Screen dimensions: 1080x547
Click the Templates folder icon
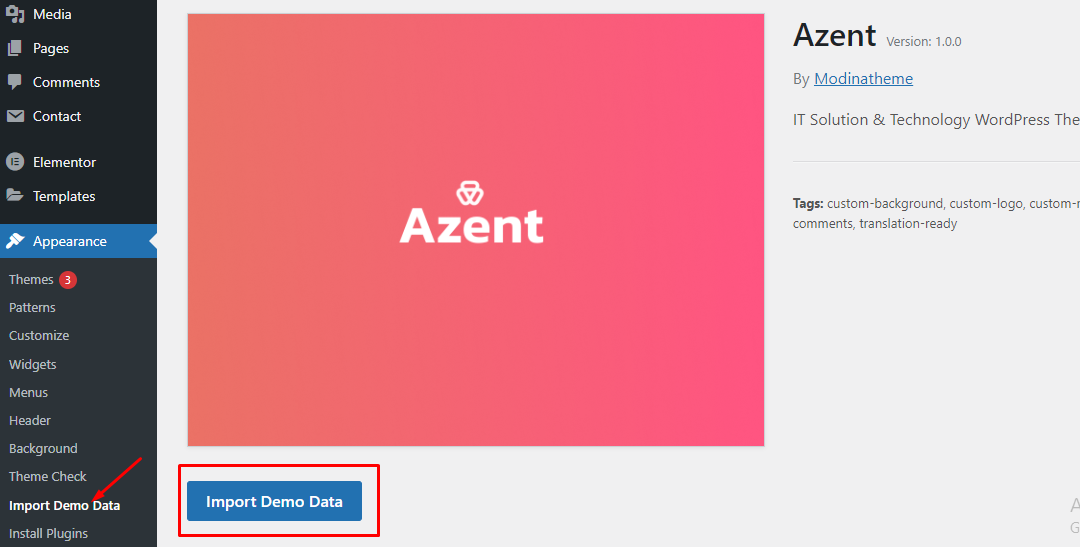15,196
